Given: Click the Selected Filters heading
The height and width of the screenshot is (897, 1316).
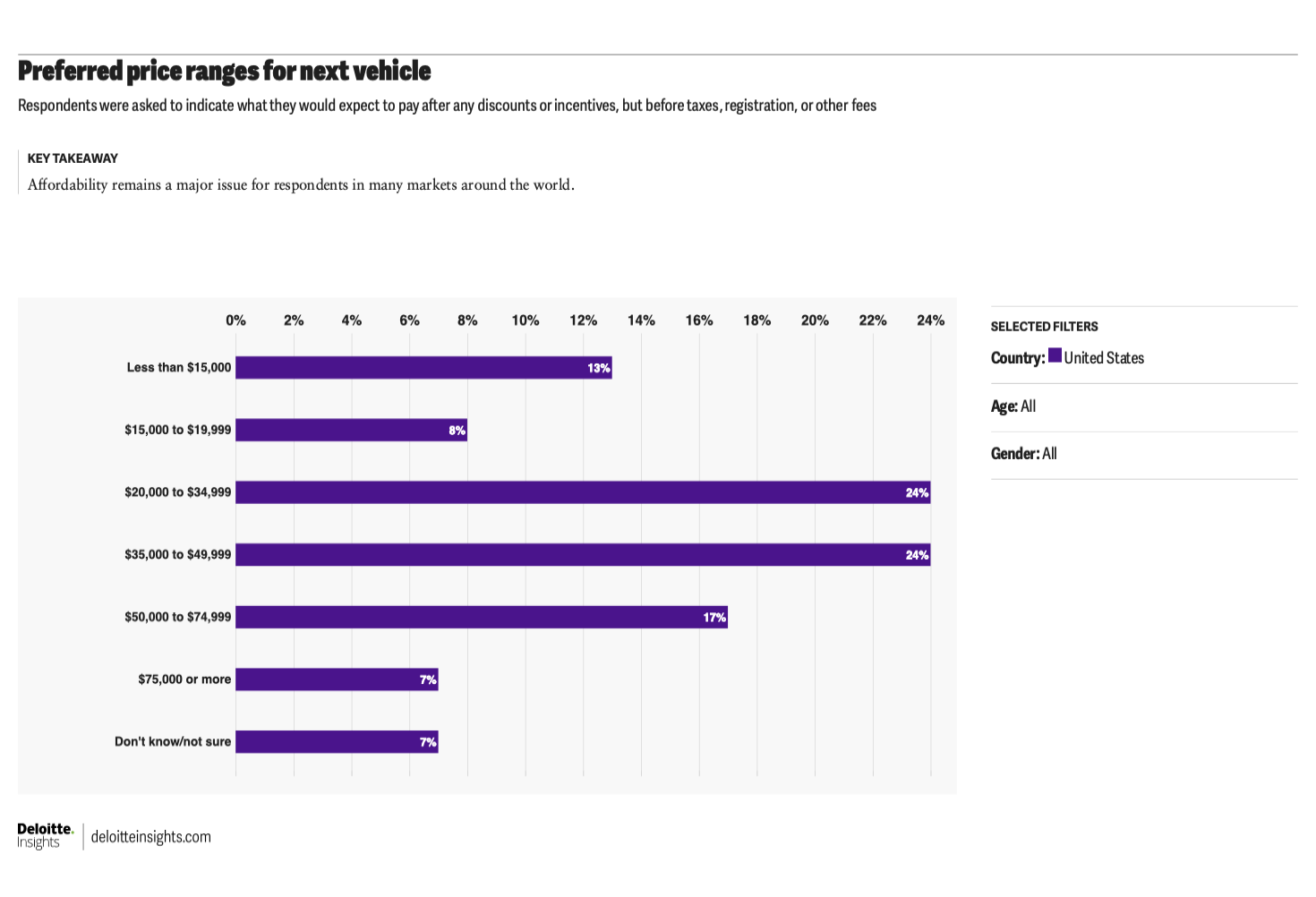Looking at the screenshot, I should (x=1044, y=327).
